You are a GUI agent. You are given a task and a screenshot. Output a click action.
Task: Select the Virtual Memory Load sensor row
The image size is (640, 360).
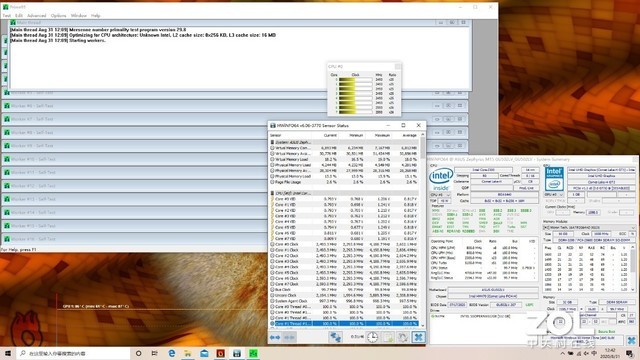[x=344, y=159]
